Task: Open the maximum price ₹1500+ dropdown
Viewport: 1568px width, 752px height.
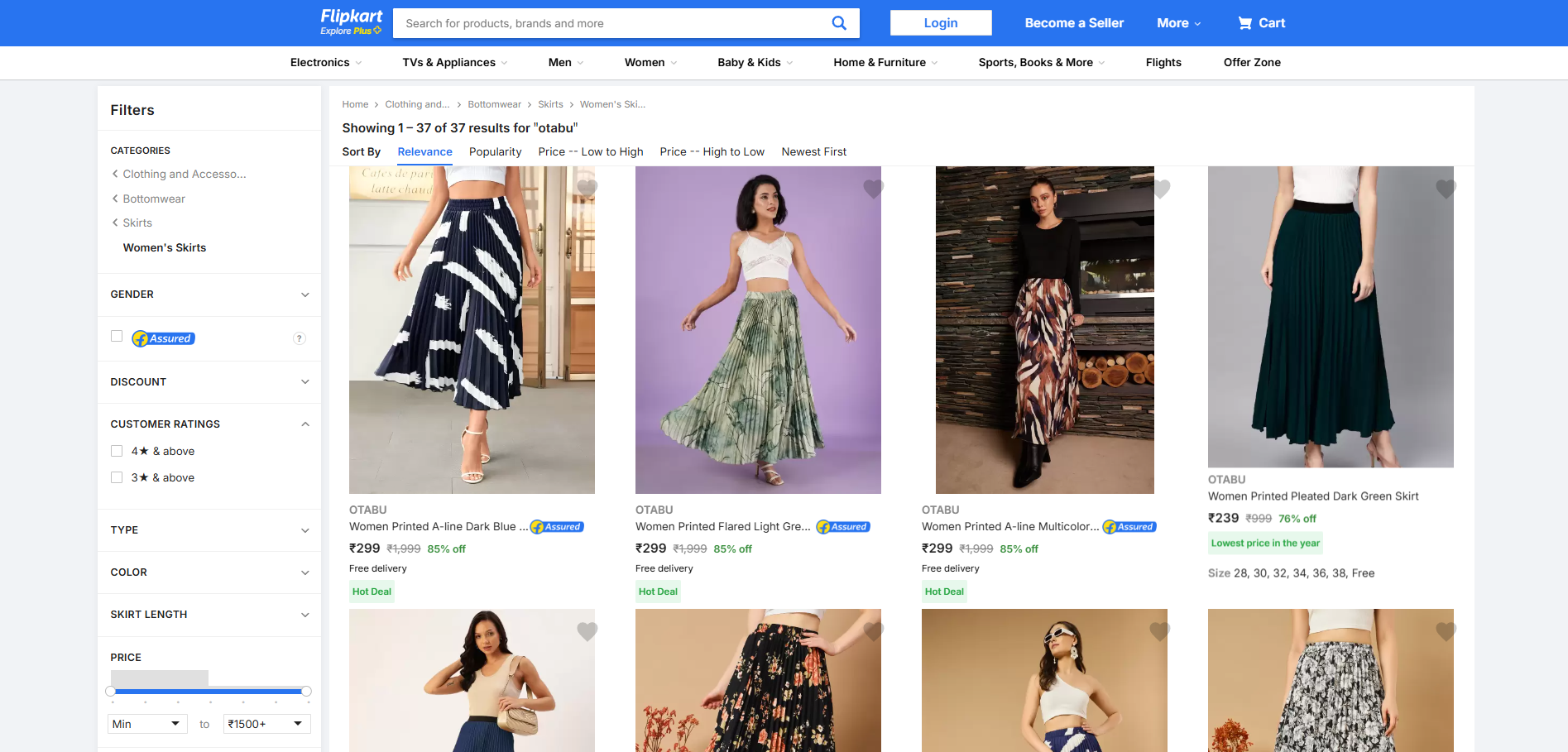Action: coord(266,724)
